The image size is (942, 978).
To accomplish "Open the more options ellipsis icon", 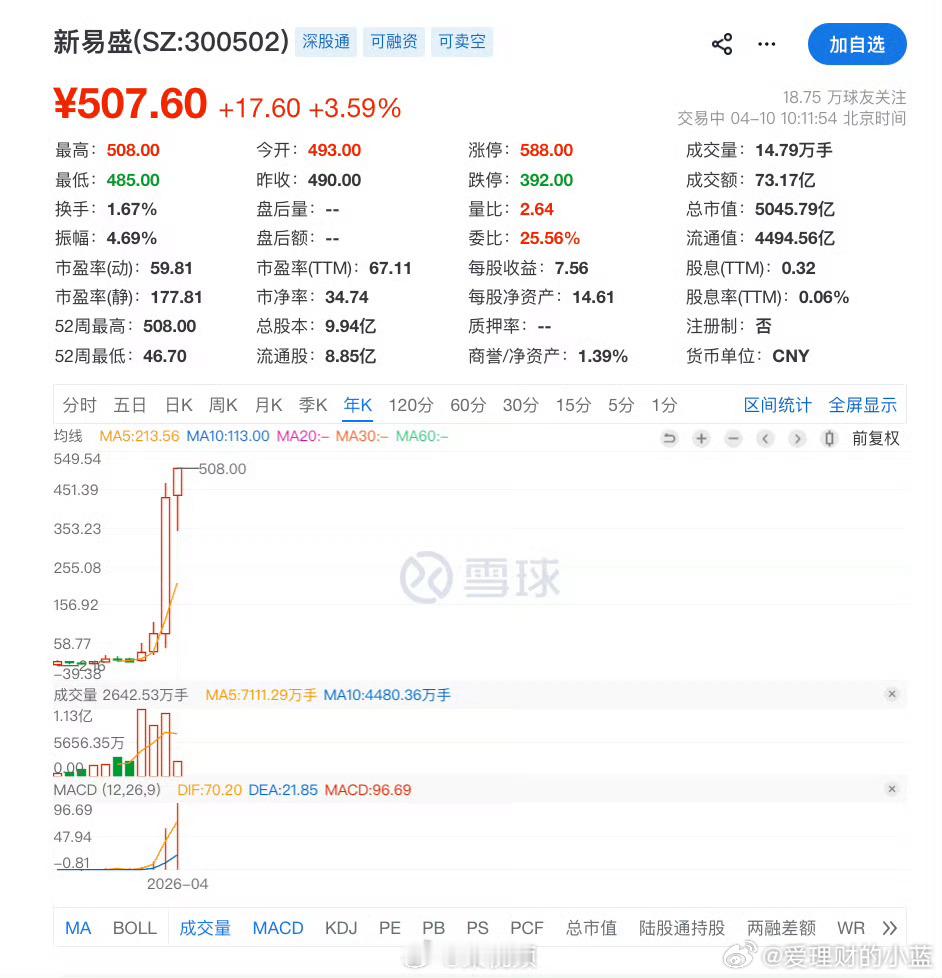I will coord(766,44).
